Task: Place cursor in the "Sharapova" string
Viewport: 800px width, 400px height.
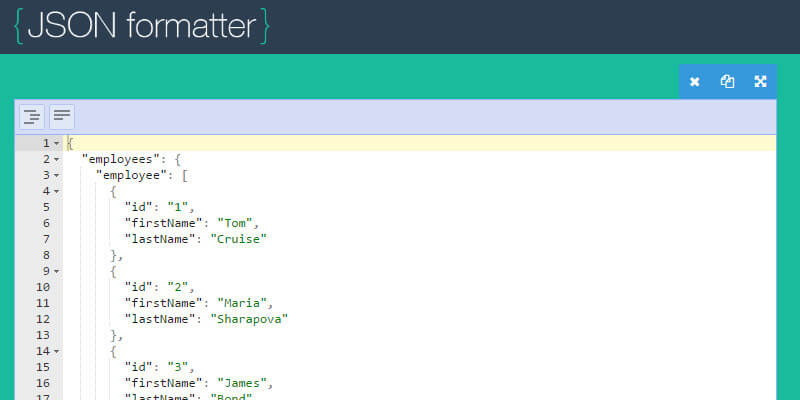Action: [249, 319]
